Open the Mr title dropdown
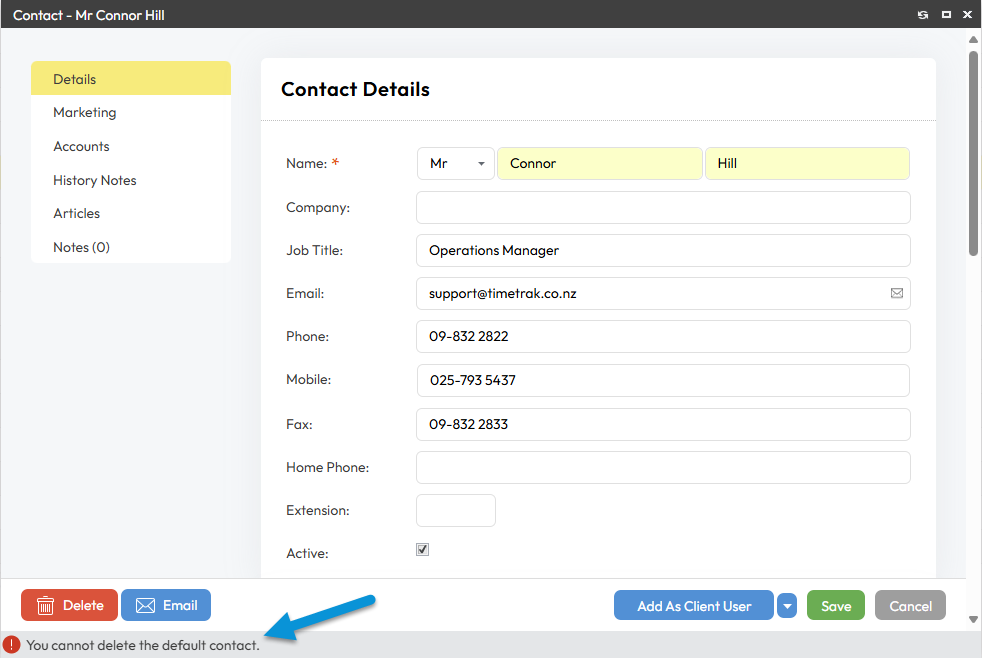Screen dimensions: 982x658 pyautogui.click(x=456, y=163)
